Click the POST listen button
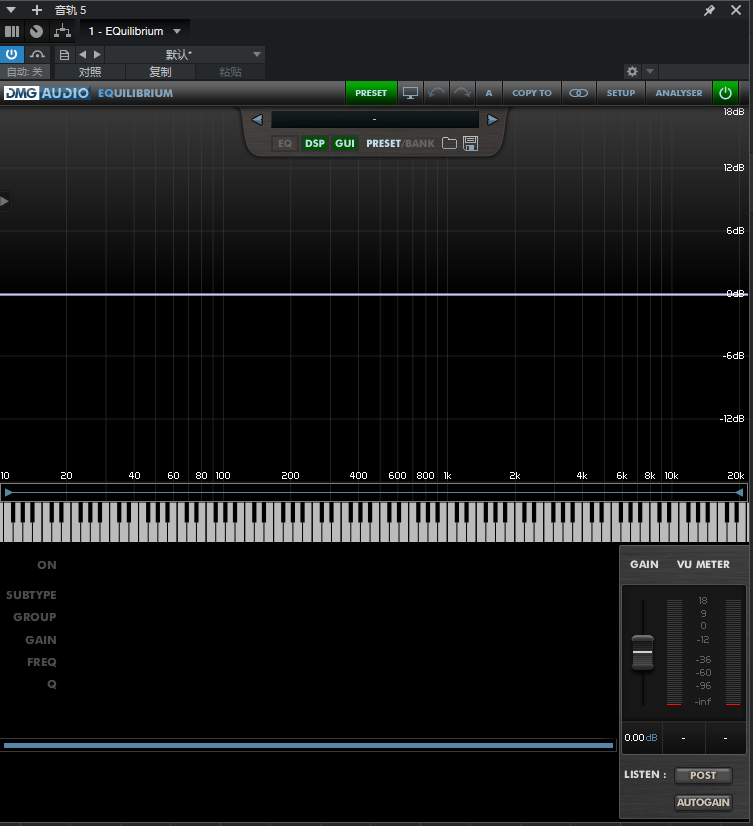This screenshot has width=753, height=826. (x=703, y=775)
